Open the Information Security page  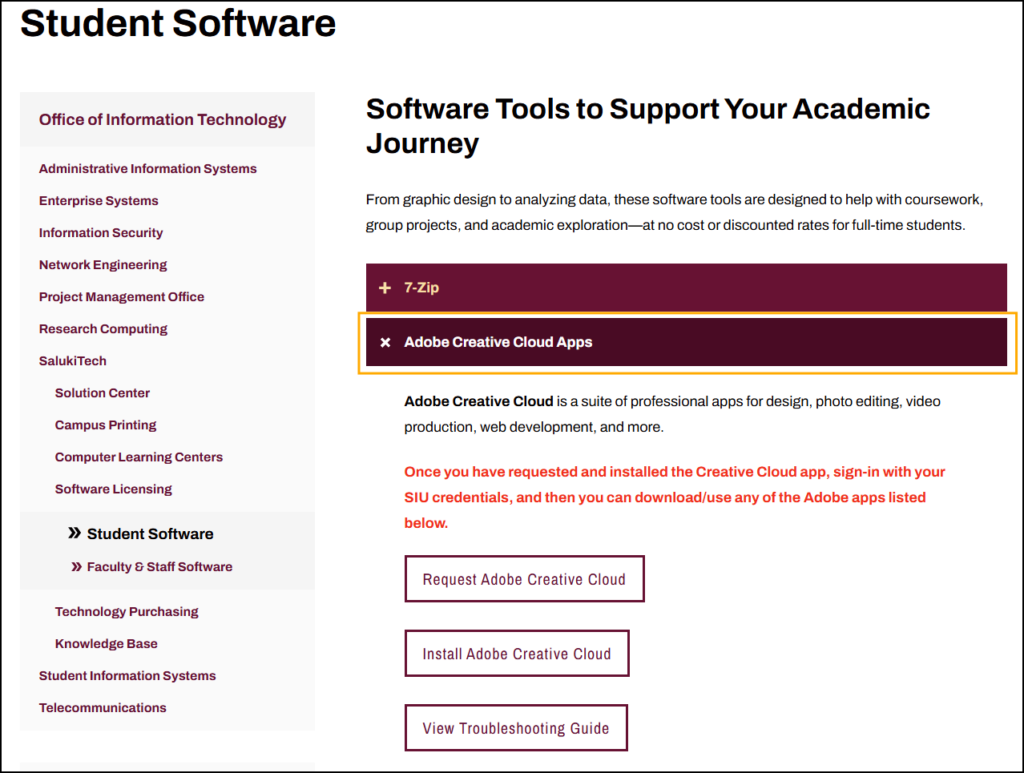pos(100,233)
